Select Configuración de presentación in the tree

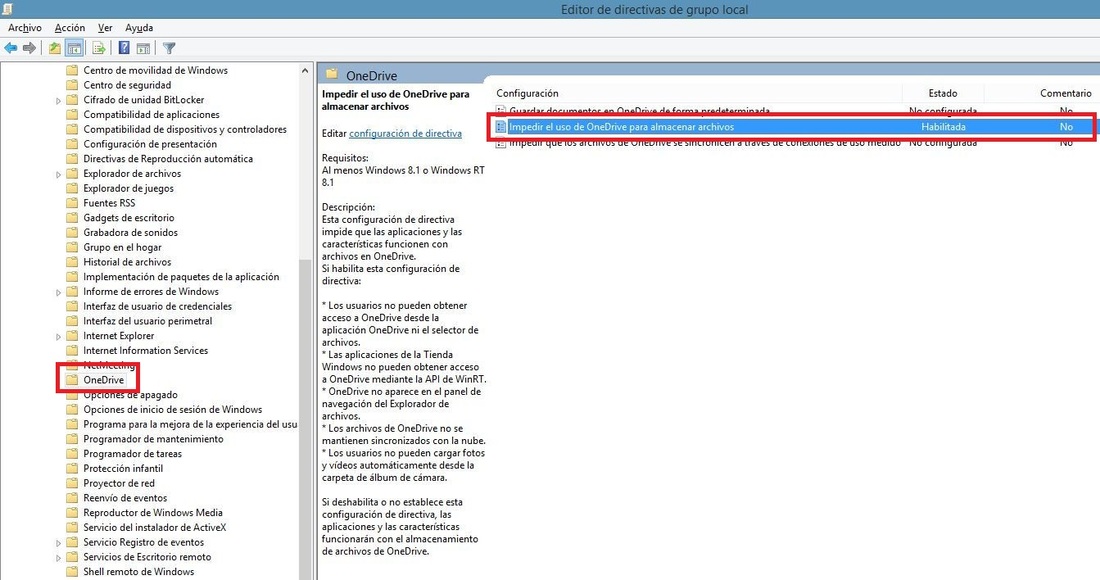(x=150, y=144)
